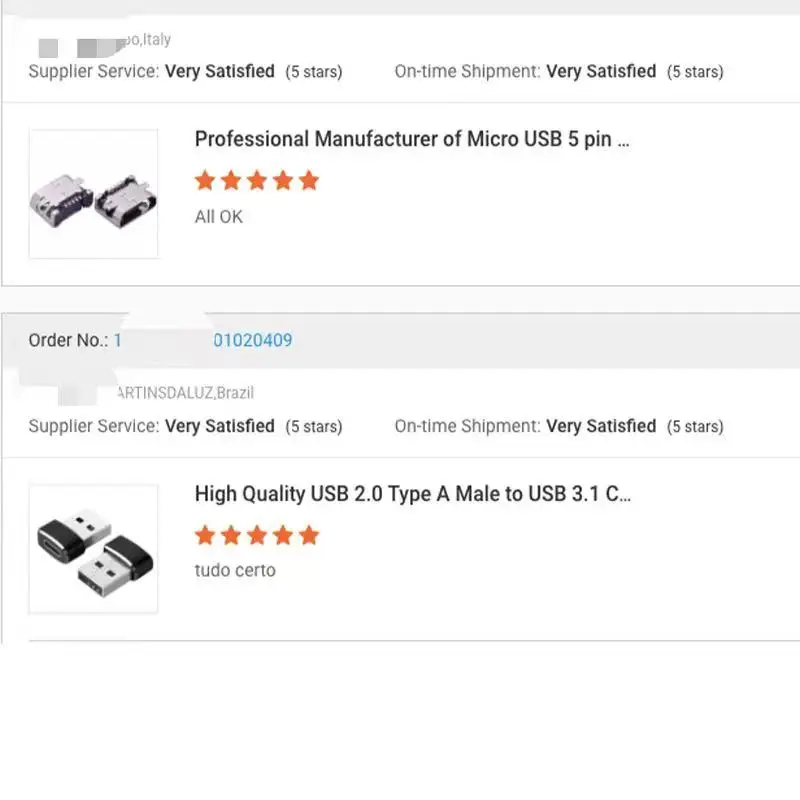
Task: Click the third star of the Micro USB review
Action: [257, 181]
